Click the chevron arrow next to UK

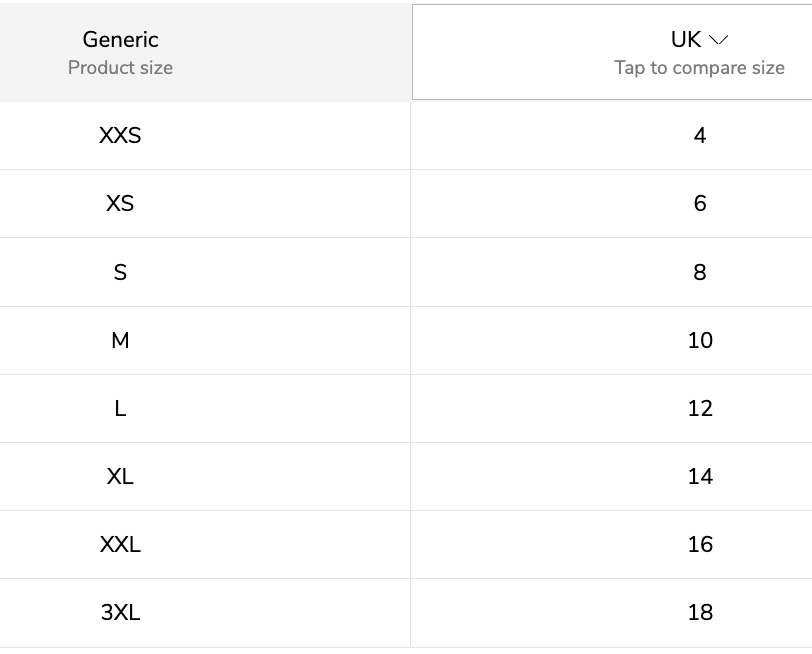[x=718, y=40]
